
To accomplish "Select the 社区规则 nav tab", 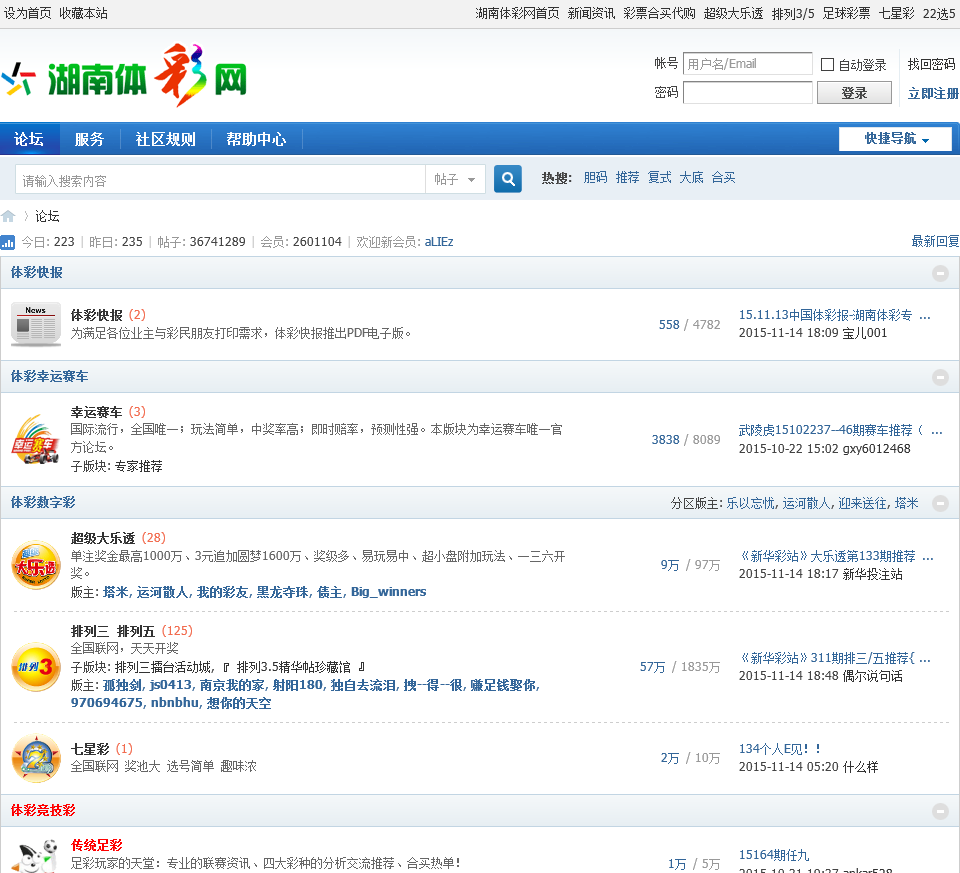I will [165, 139].
